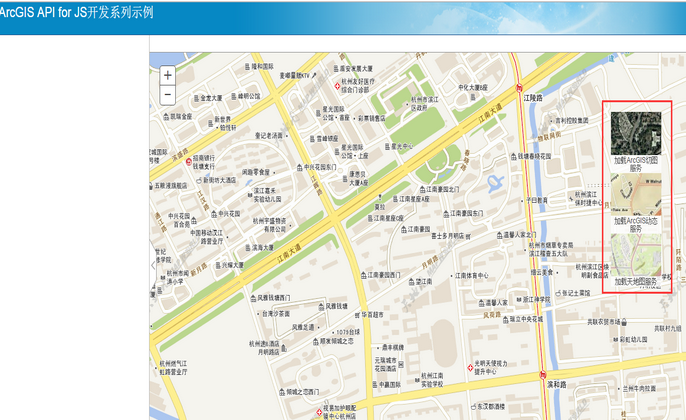Image resolution: width=686 pixels, height=420 pixels.
Task: Click the 共联农贸市场 map label
Action: point(604,322)
